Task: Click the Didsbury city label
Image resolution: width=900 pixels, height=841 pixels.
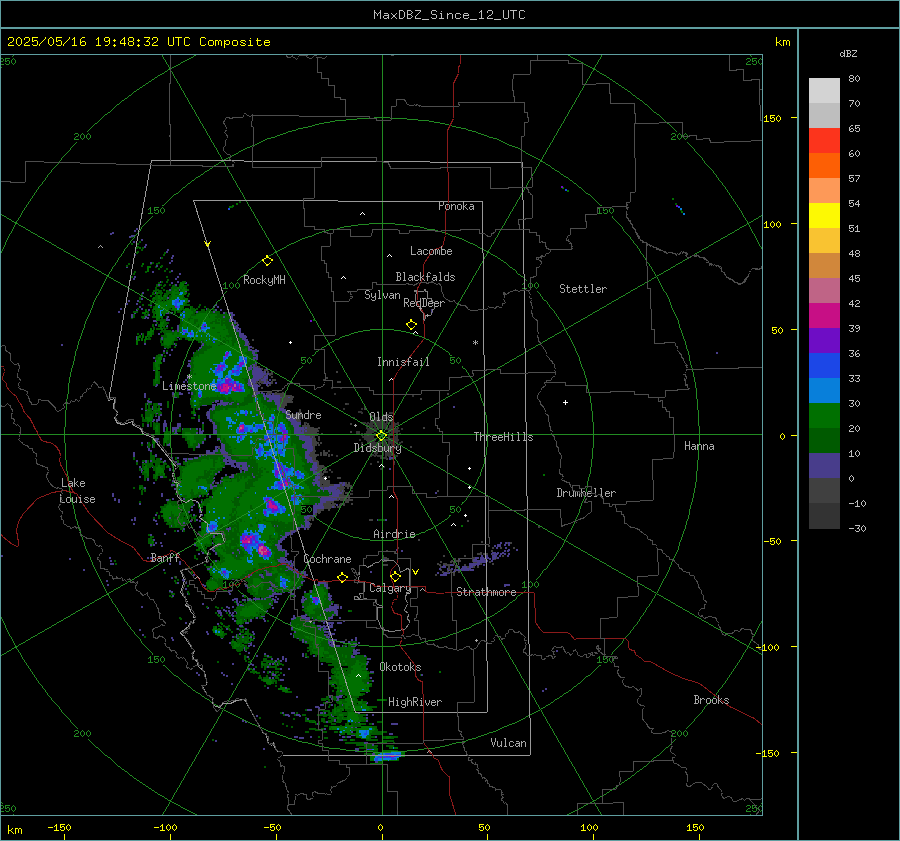Action: (x=377, y=448)
